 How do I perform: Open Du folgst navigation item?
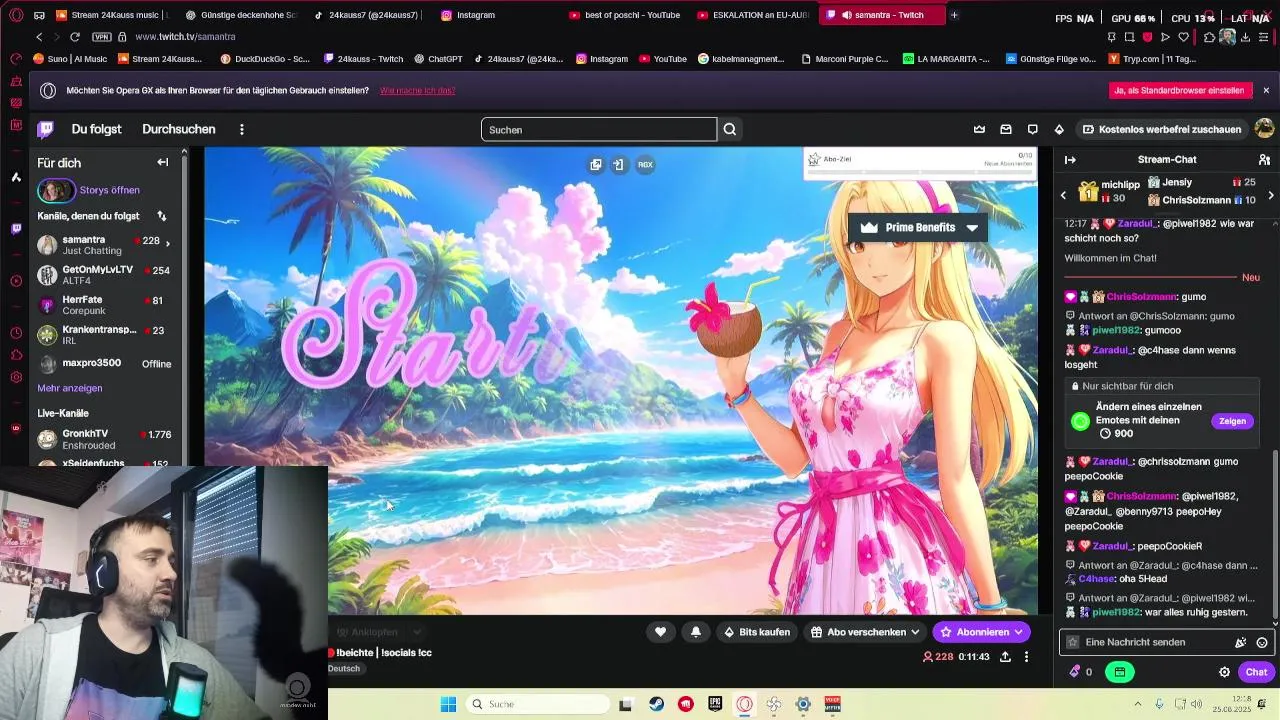pos(96,129)
